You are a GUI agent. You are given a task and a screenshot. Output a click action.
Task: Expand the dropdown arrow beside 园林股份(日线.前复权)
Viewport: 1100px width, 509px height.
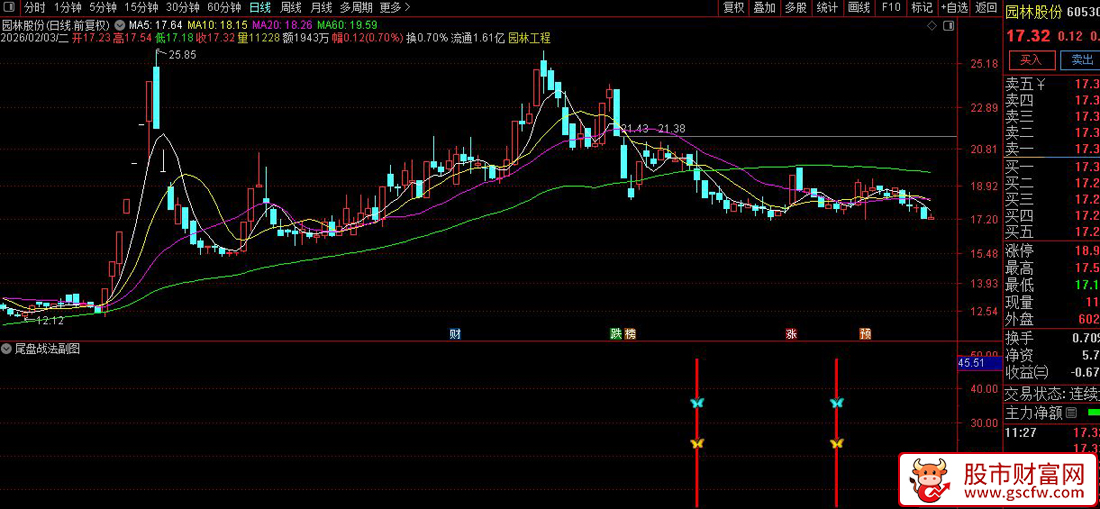pos(118,26)
